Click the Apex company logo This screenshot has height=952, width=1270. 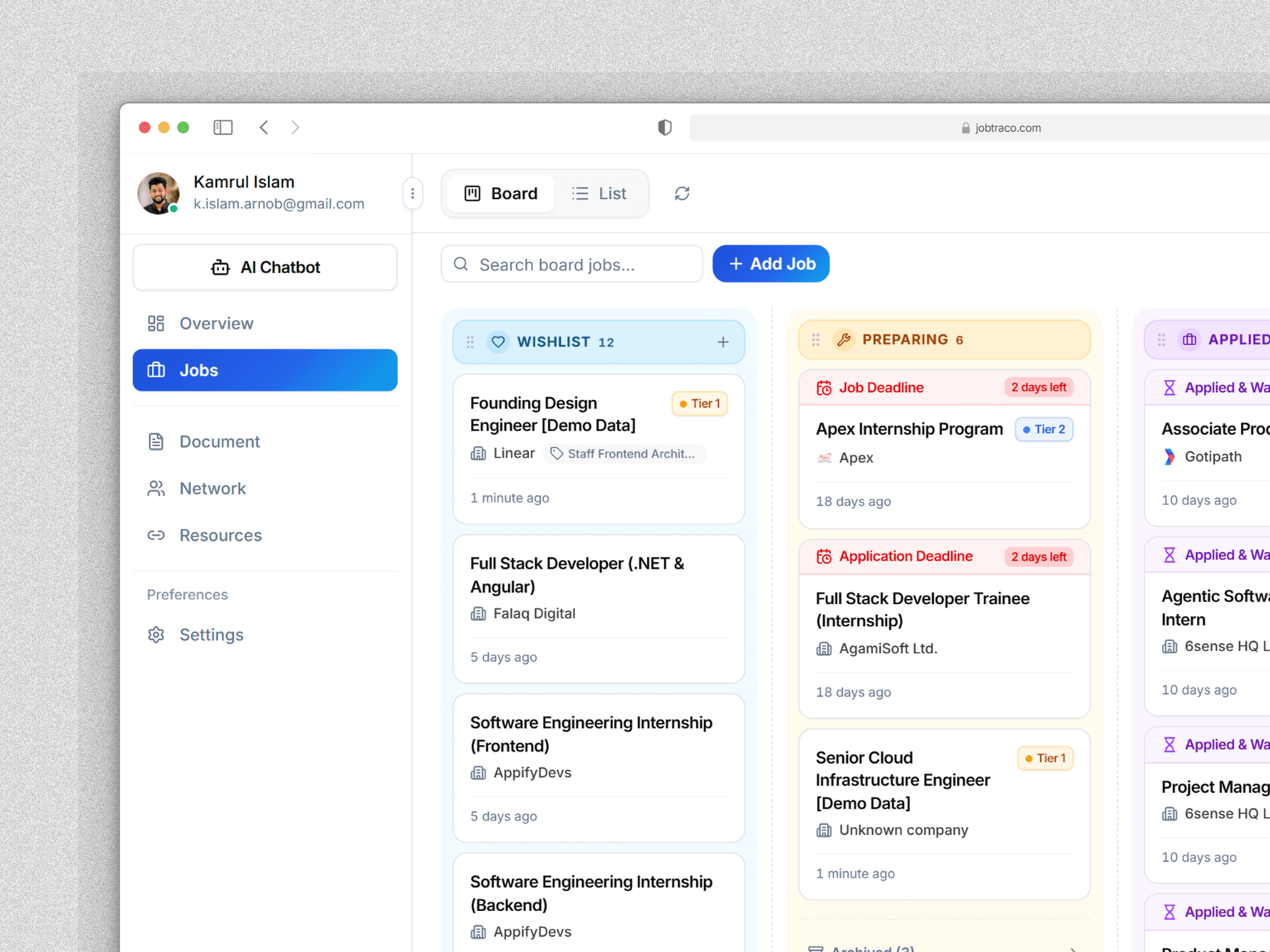coord(824,457)
